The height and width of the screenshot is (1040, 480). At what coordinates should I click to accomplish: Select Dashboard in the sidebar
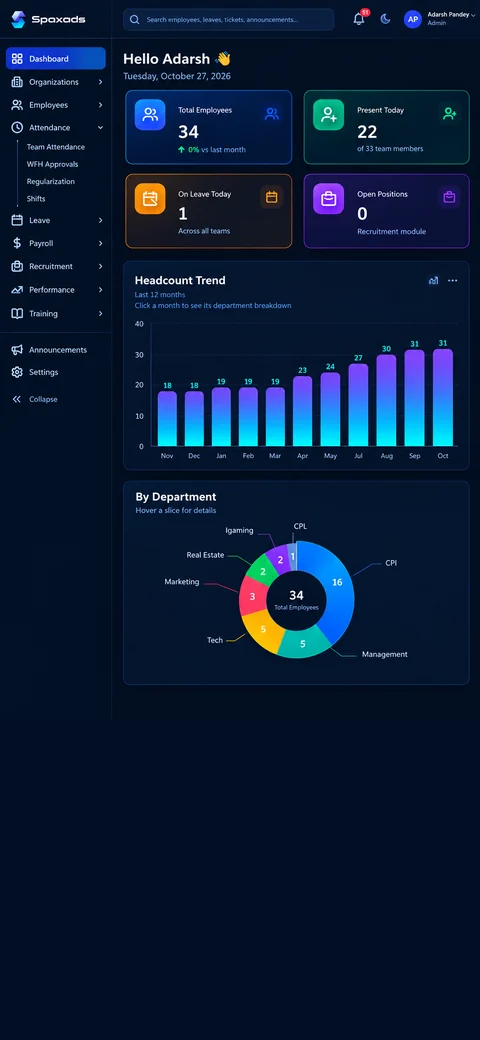[56, 58]
